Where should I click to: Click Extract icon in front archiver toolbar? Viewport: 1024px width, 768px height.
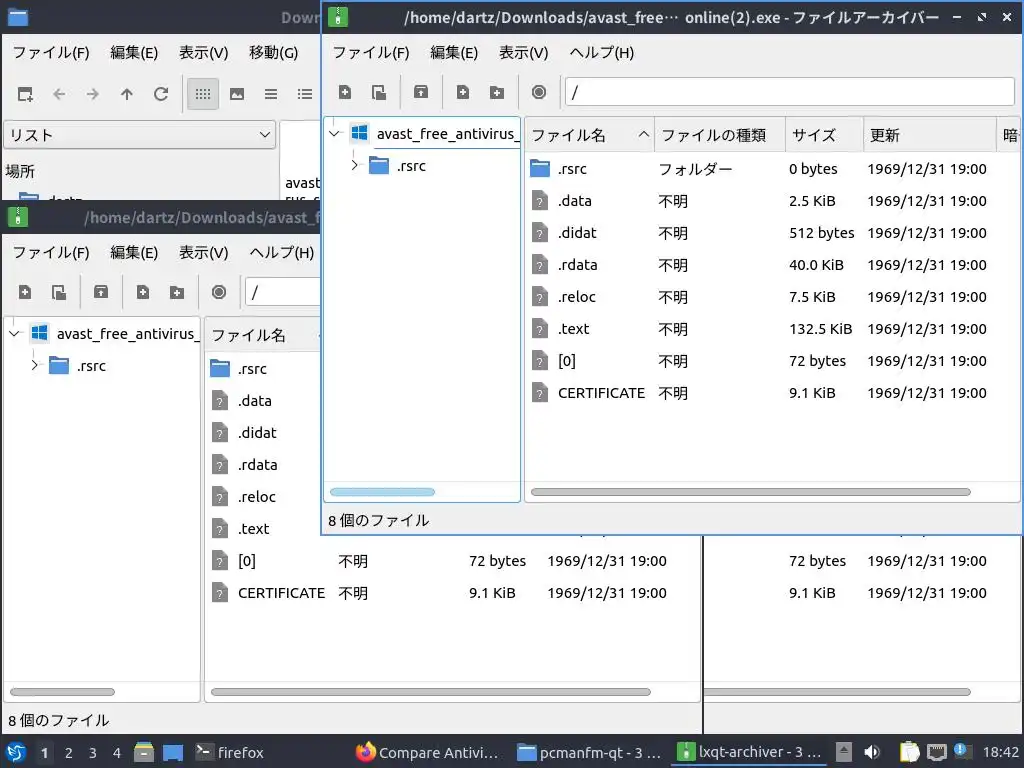tap(421, 93)
